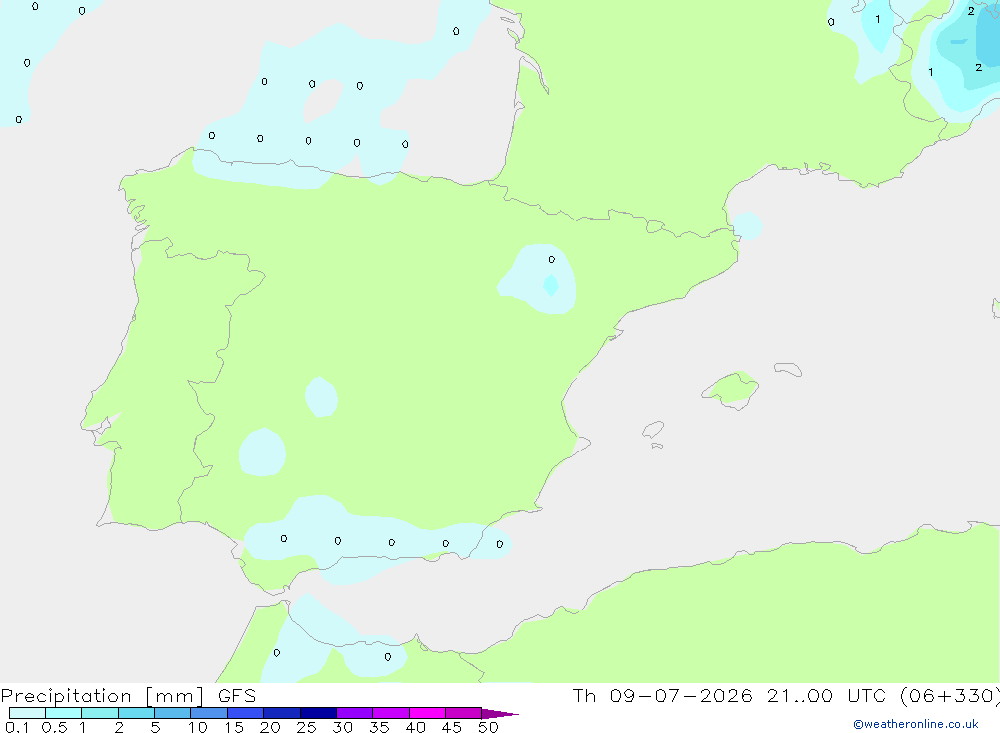Click the legend label '10'
Image resolution: width=1000 pixels, height=733 pixels.
pyautogui.click(x=198, y=727)
